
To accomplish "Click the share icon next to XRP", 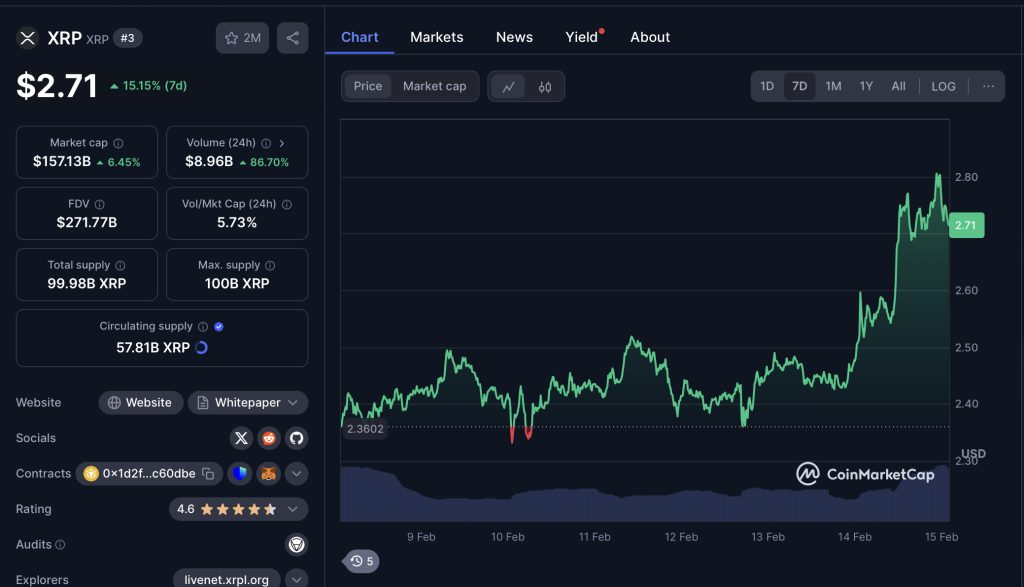I will [x=292, y=38].
